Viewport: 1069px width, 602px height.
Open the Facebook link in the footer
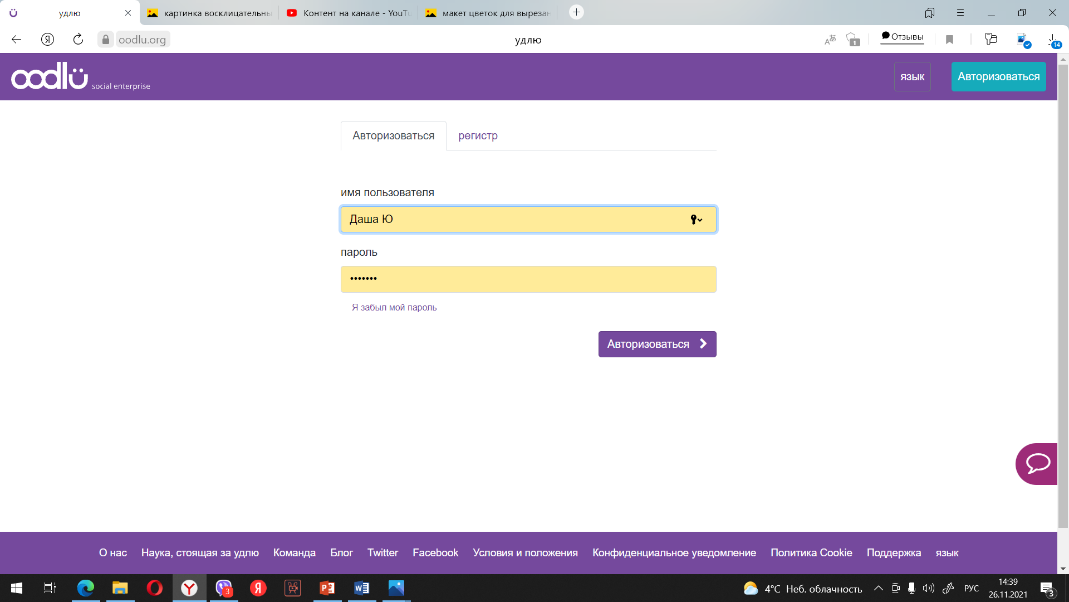click(435, 552)
